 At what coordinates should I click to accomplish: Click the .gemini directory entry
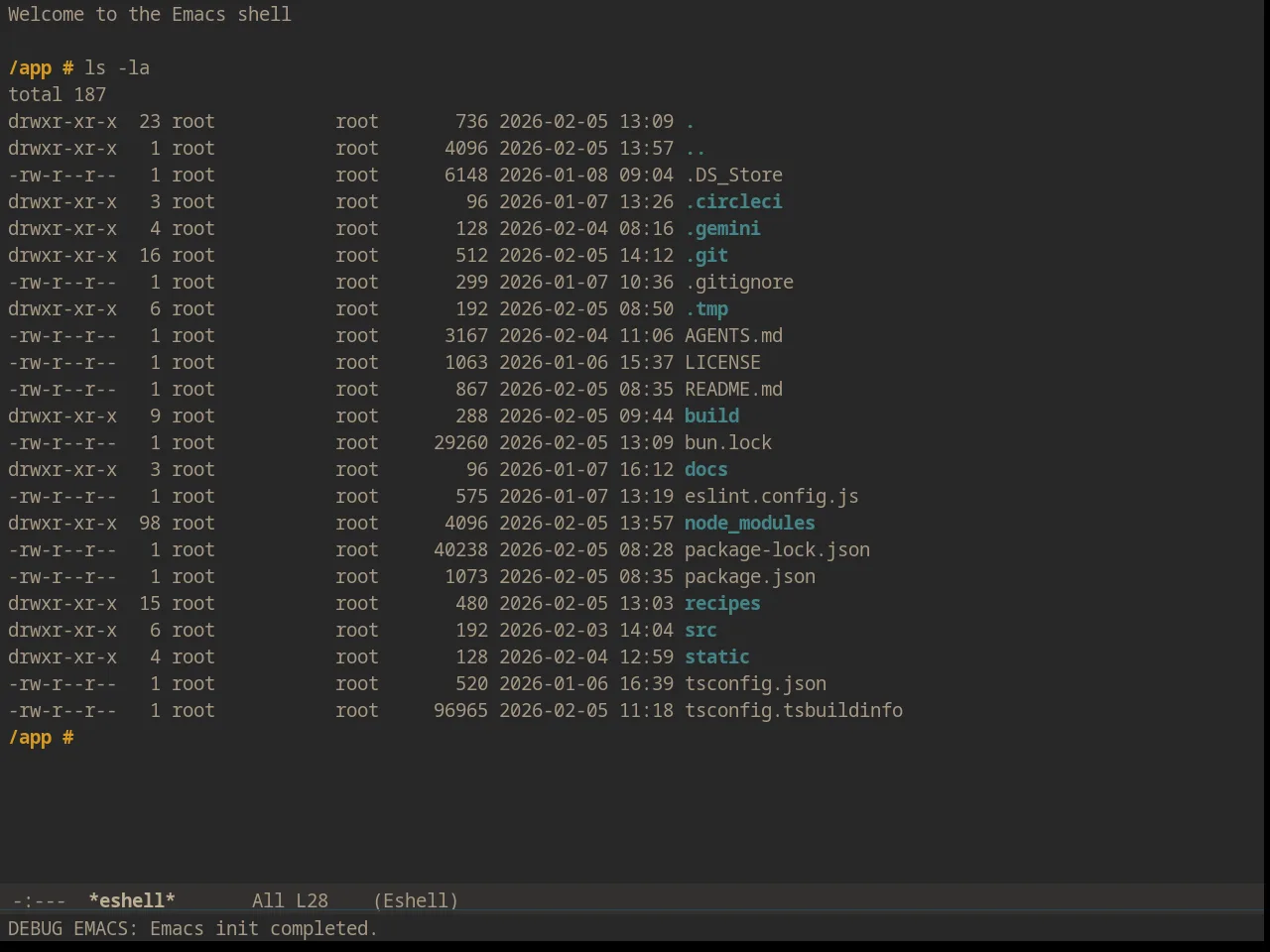[x=722, y=228]
